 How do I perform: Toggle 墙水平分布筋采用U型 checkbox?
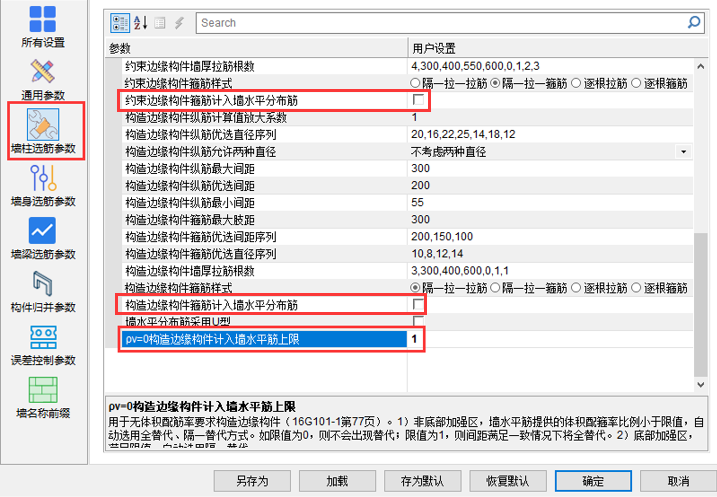pos(418,321)
